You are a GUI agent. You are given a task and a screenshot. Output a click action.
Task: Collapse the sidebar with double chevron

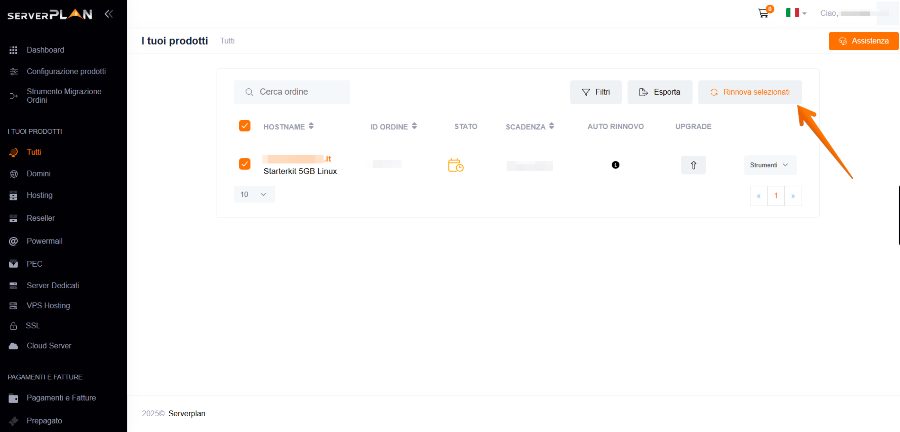108,14
